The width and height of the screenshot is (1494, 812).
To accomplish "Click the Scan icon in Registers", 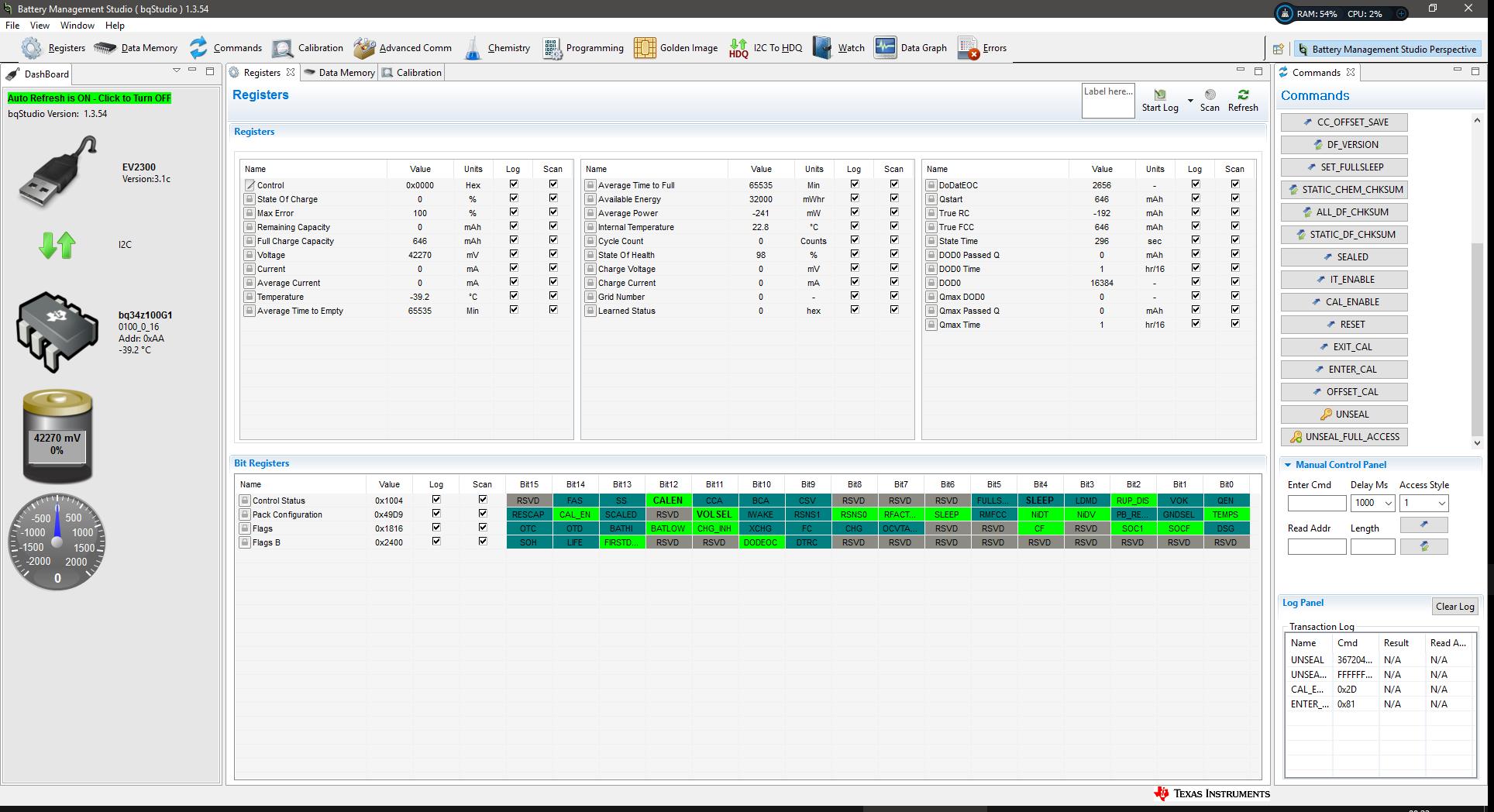I will 1210,95.
